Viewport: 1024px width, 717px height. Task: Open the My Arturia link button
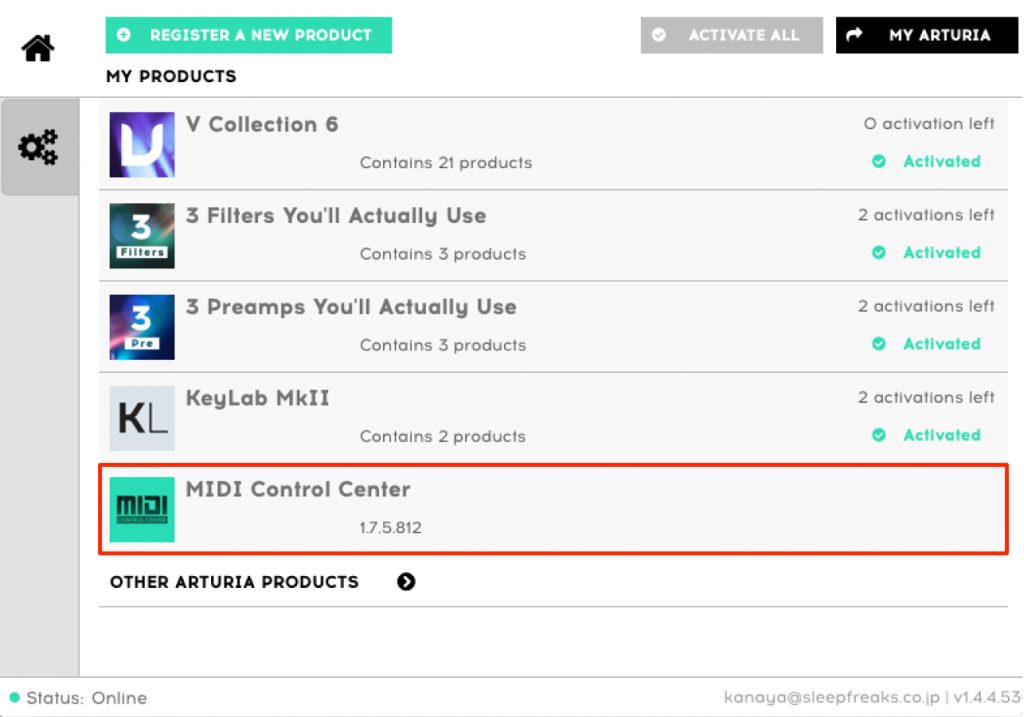[926, 35]
